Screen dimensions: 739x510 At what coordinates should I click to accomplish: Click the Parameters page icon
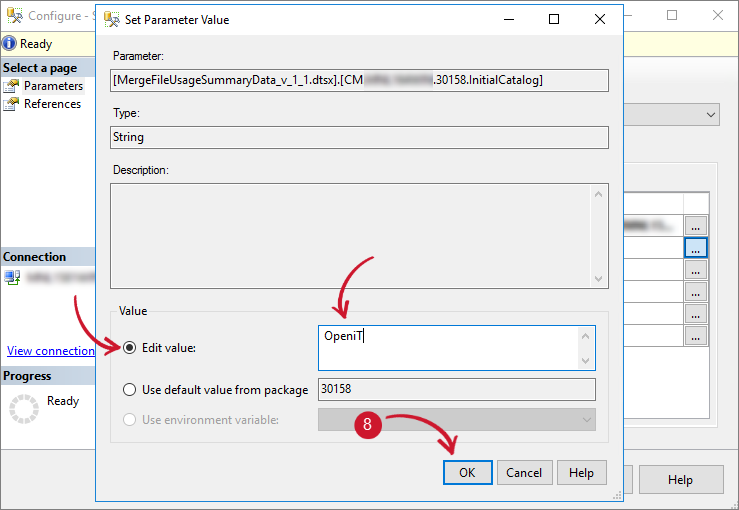[11, 86]
